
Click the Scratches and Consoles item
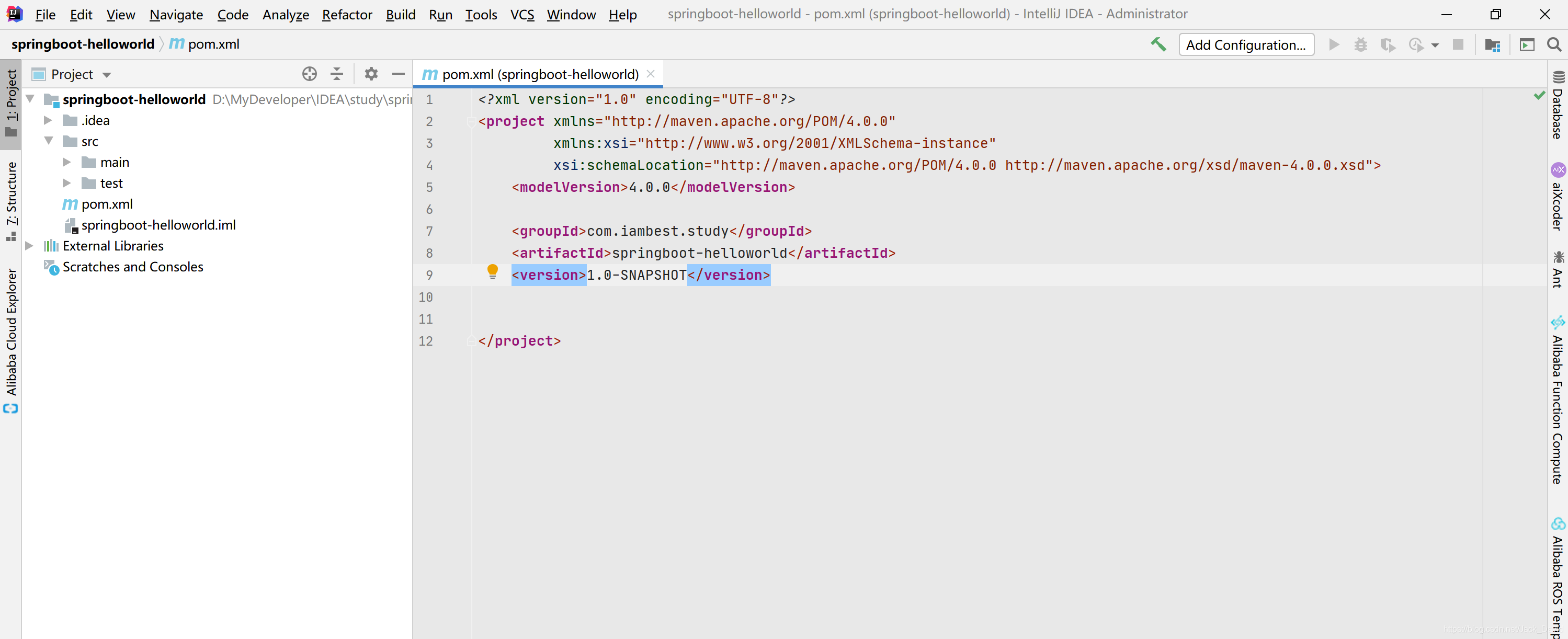pyautogui.click(x=132, y=266)
